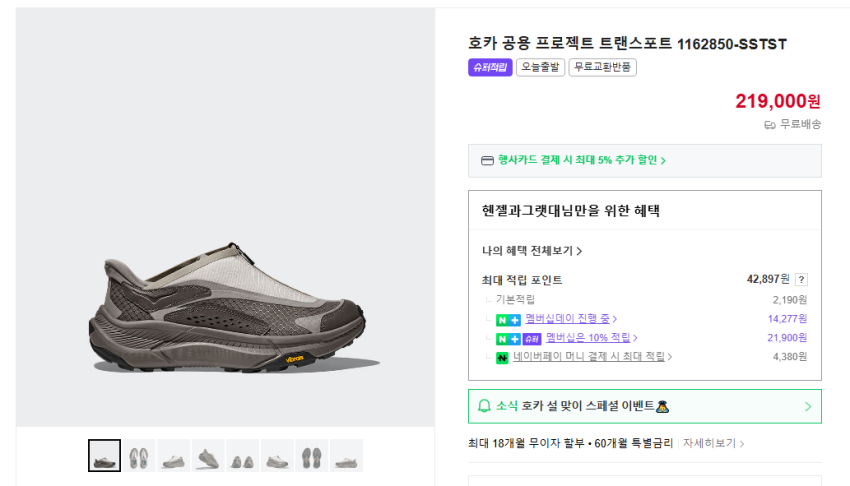
Task: Open the 호카 설 맞이 event banner arrow
Action: (x=808, y=406)
